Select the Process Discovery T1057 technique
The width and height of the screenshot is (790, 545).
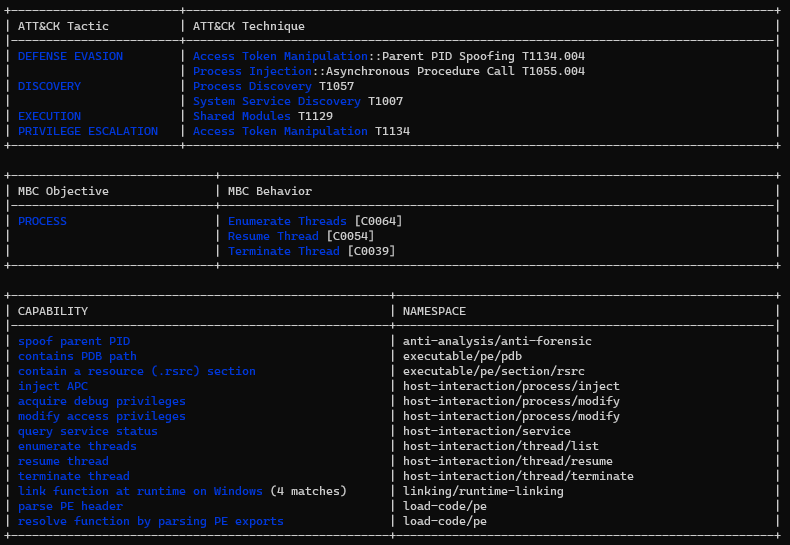[252, 86]
